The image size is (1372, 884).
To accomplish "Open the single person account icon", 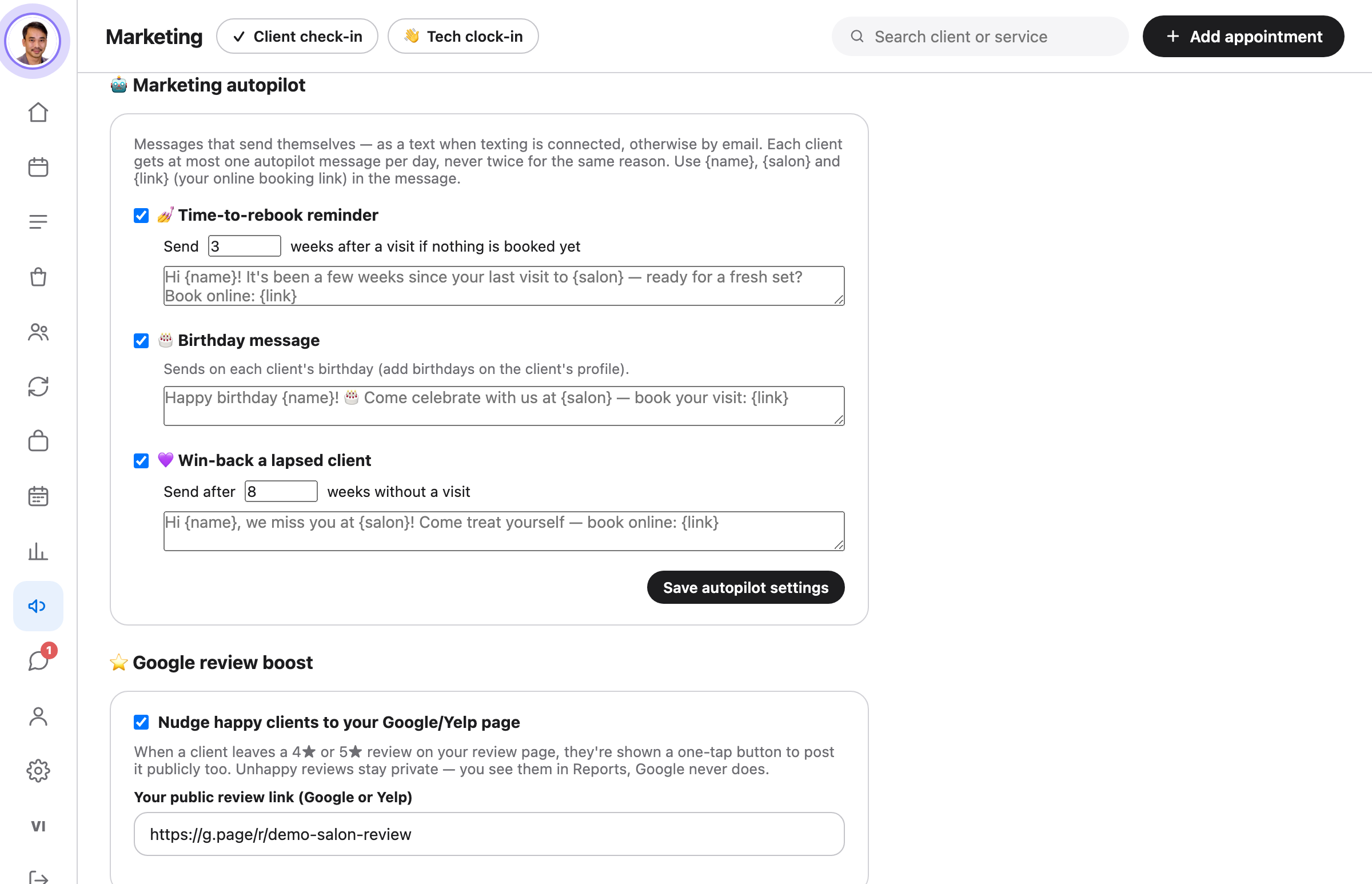I will [x=38, y=716].
